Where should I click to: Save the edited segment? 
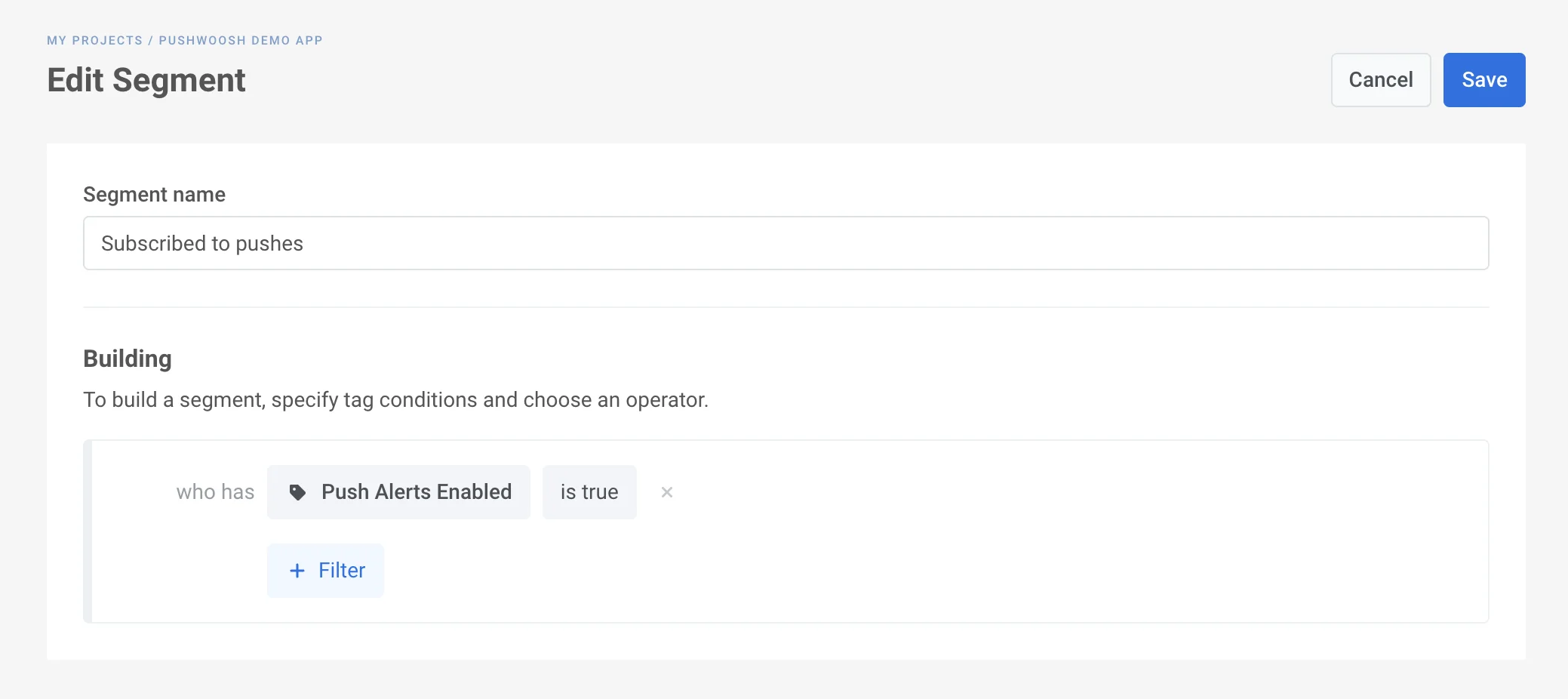[1483, 80]
